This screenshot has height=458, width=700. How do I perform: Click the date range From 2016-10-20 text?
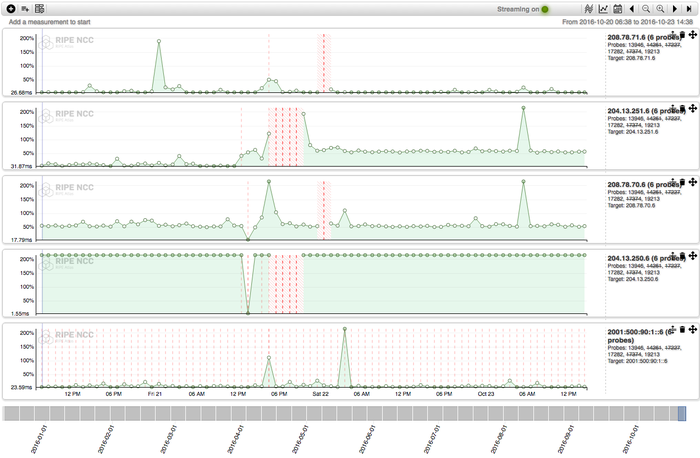627,22
